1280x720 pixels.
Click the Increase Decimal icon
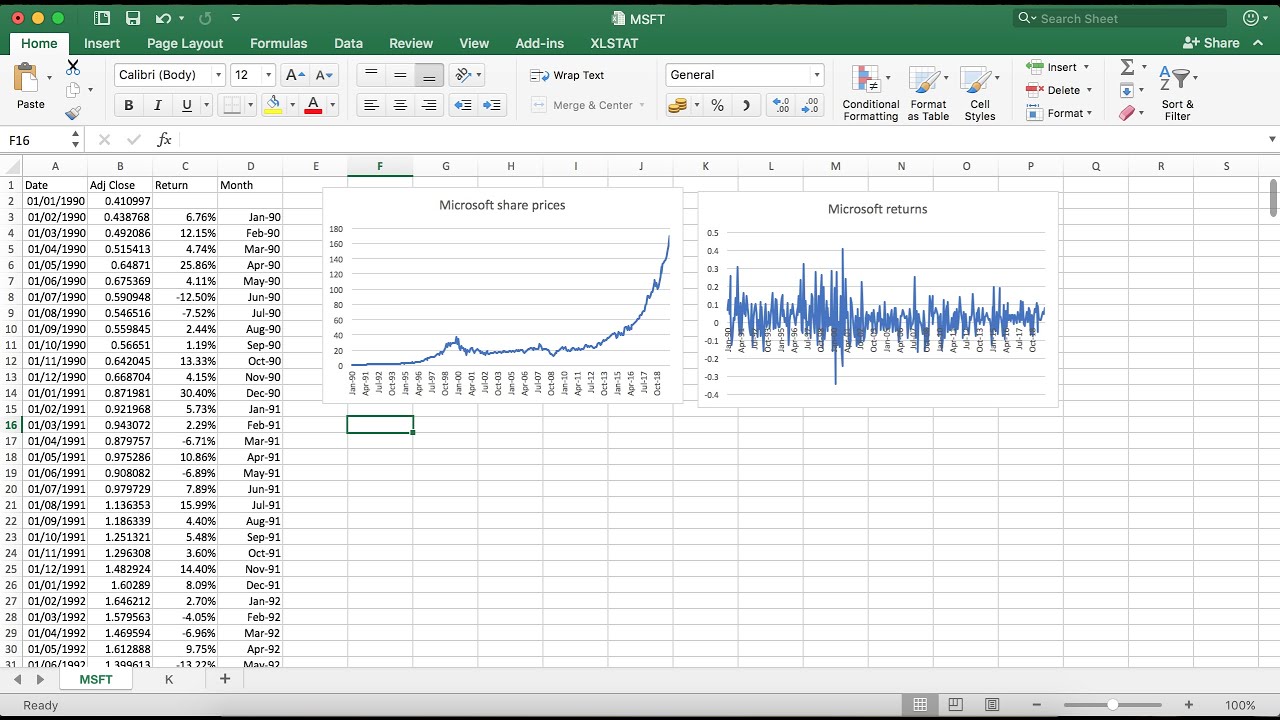pos(782,105)
